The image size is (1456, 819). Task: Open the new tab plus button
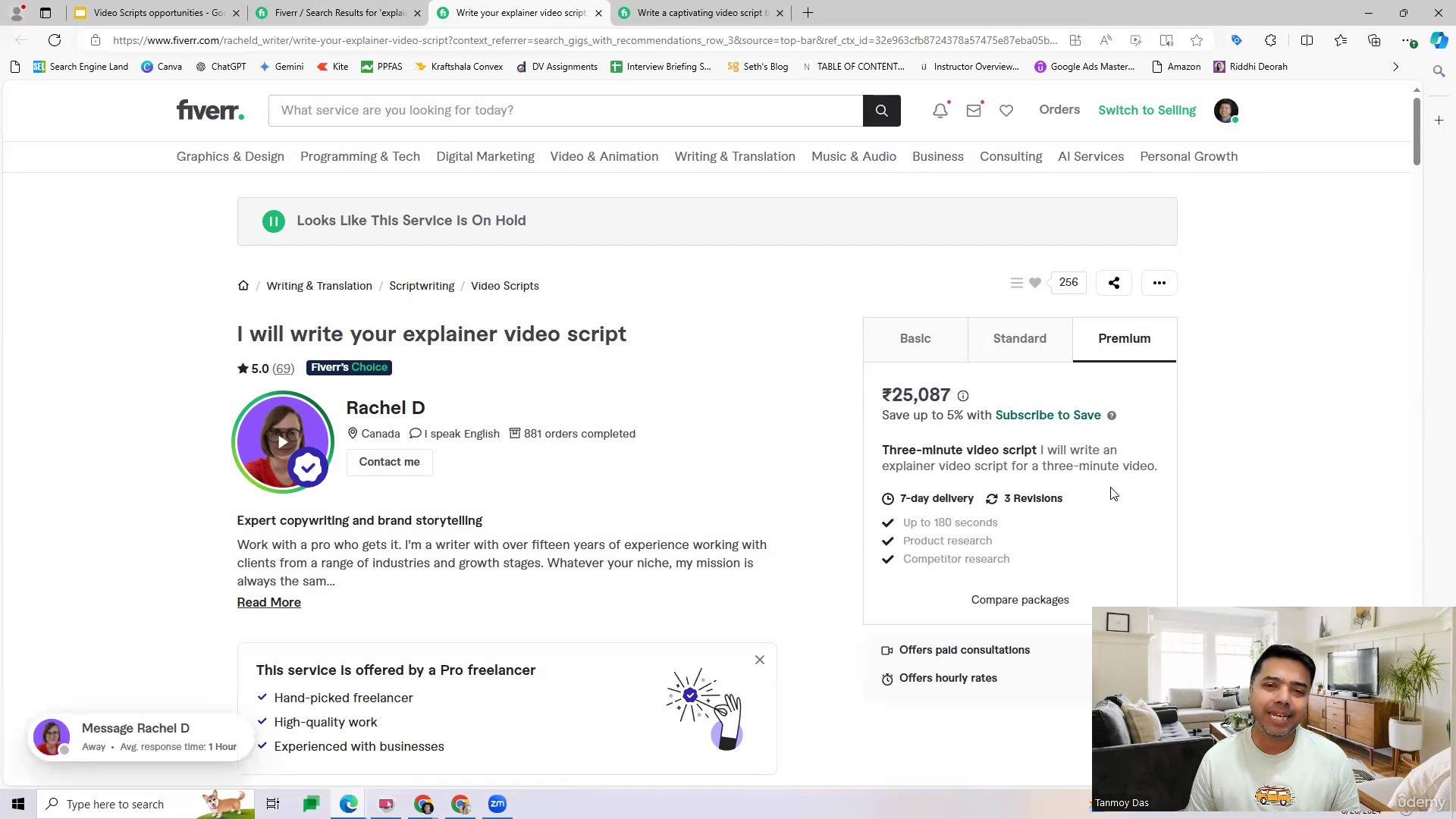tap(808, 13)
